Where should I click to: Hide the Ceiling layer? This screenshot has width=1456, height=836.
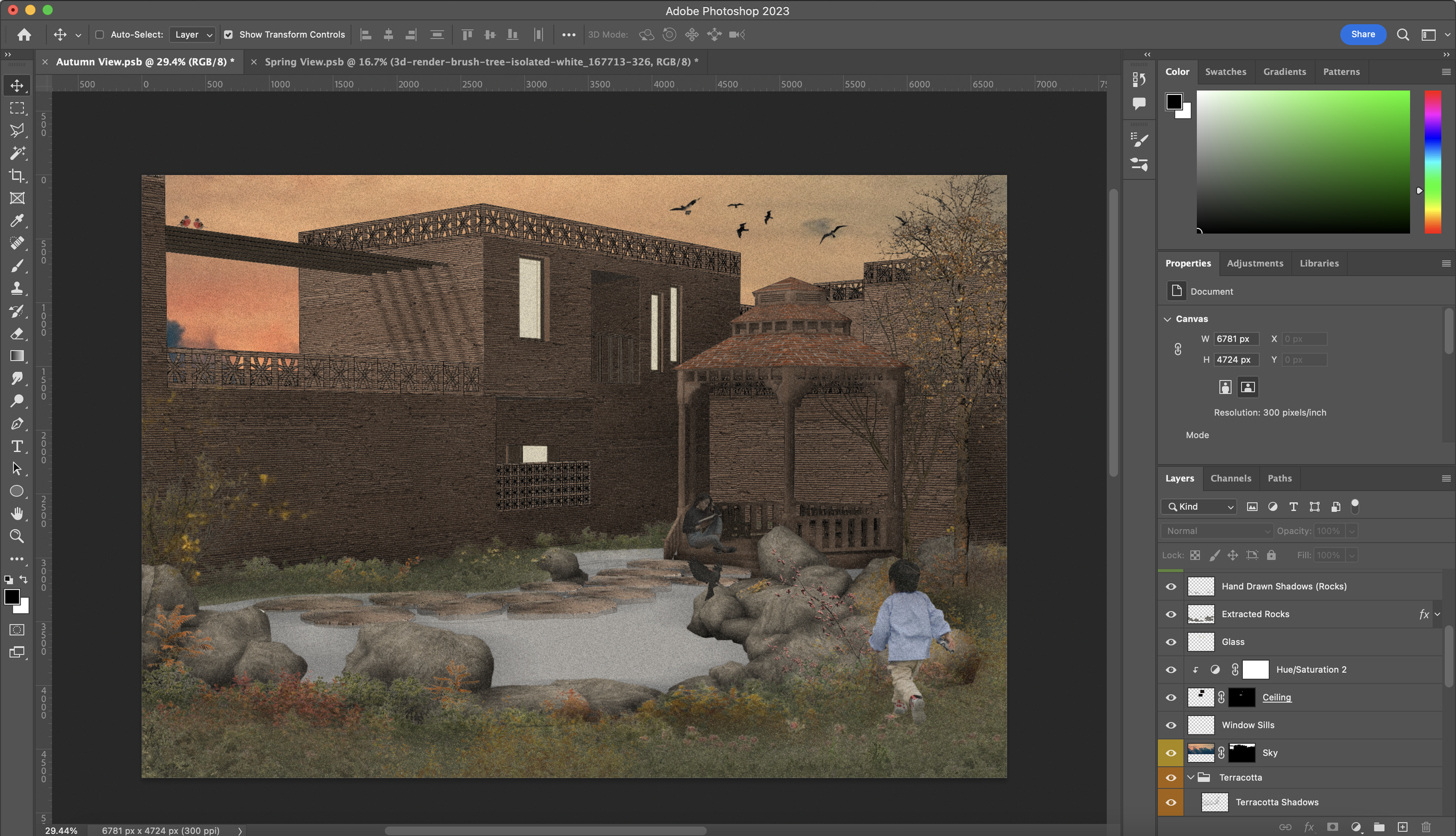1171,697
